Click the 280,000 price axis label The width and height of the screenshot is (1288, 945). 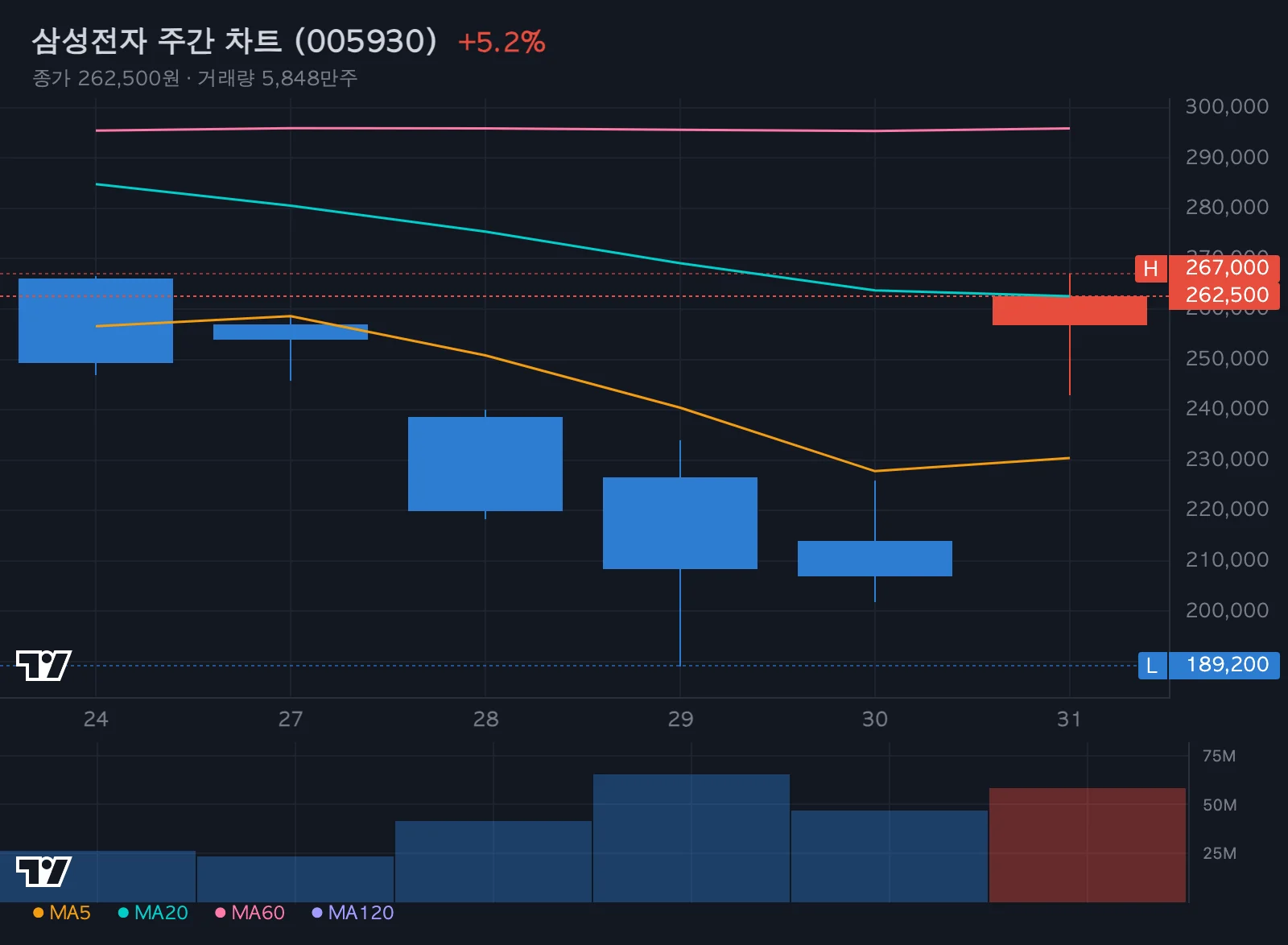[1227, 207]
